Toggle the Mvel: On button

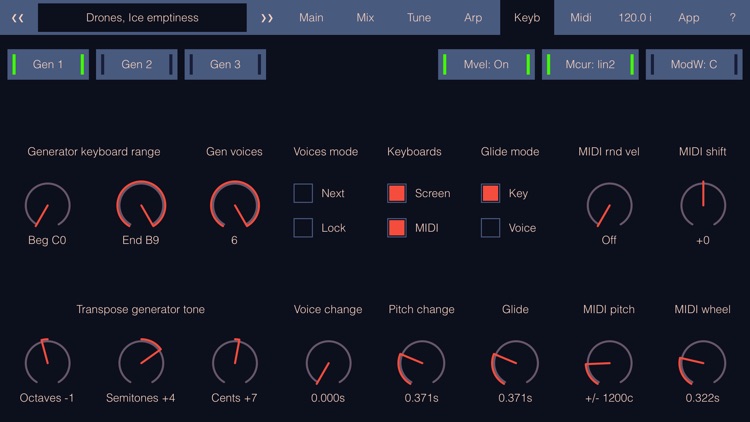click(486, 64)
